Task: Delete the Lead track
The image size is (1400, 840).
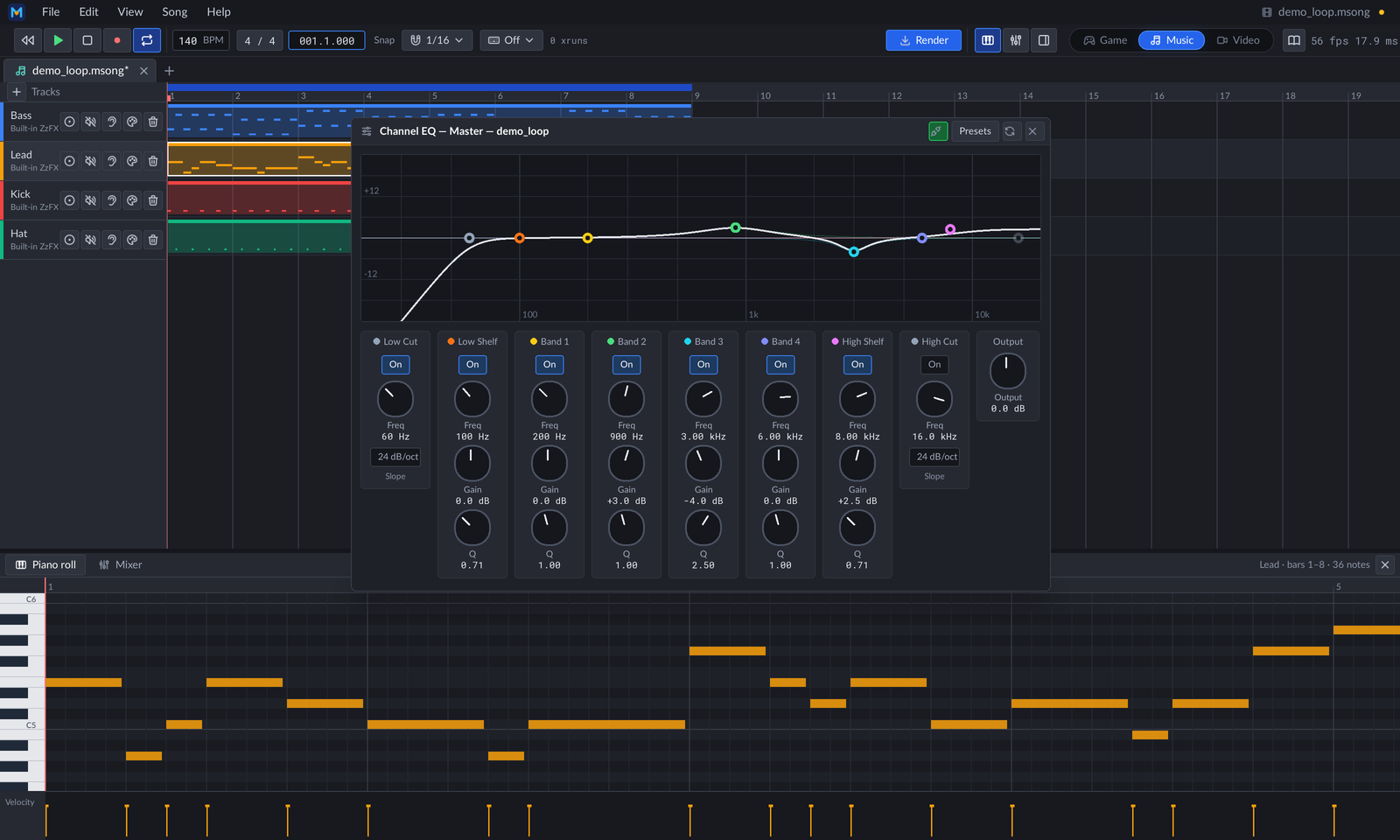Action: tap(153, 161)
